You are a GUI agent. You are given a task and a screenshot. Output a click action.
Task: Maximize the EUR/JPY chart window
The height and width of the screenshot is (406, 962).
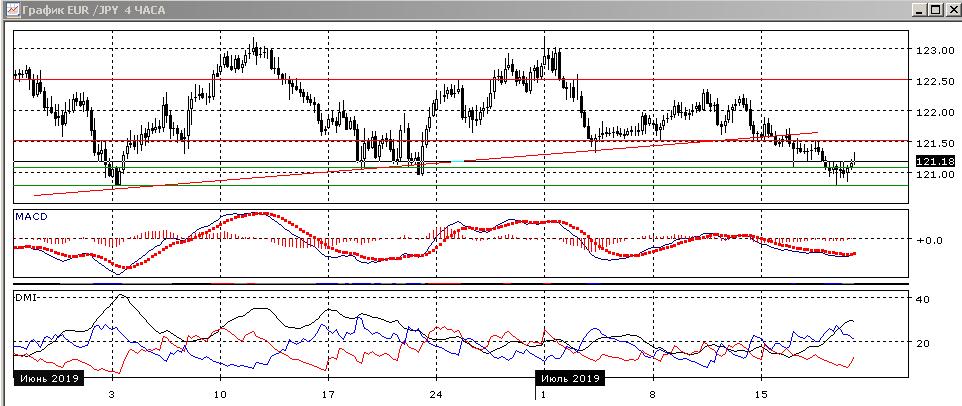[935, 9]
